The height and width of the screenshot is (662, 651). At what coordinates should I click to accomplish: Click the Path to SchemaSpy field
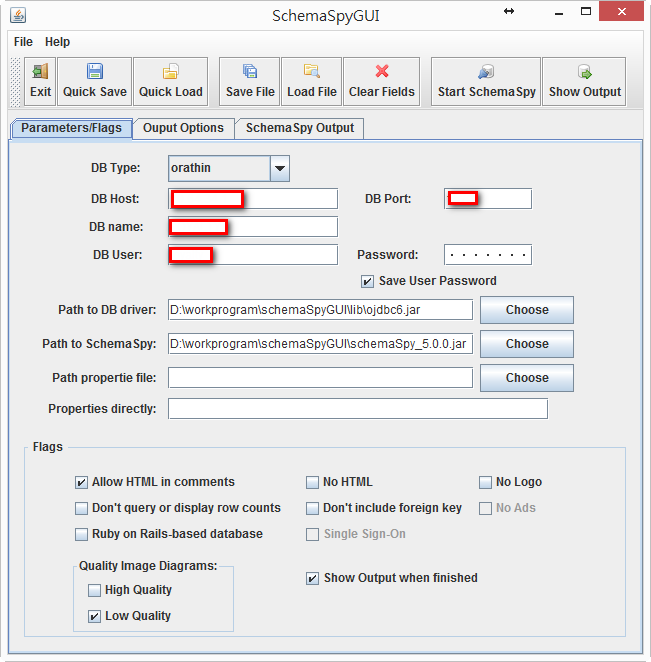pyautogui.click(x=320, y=344)
